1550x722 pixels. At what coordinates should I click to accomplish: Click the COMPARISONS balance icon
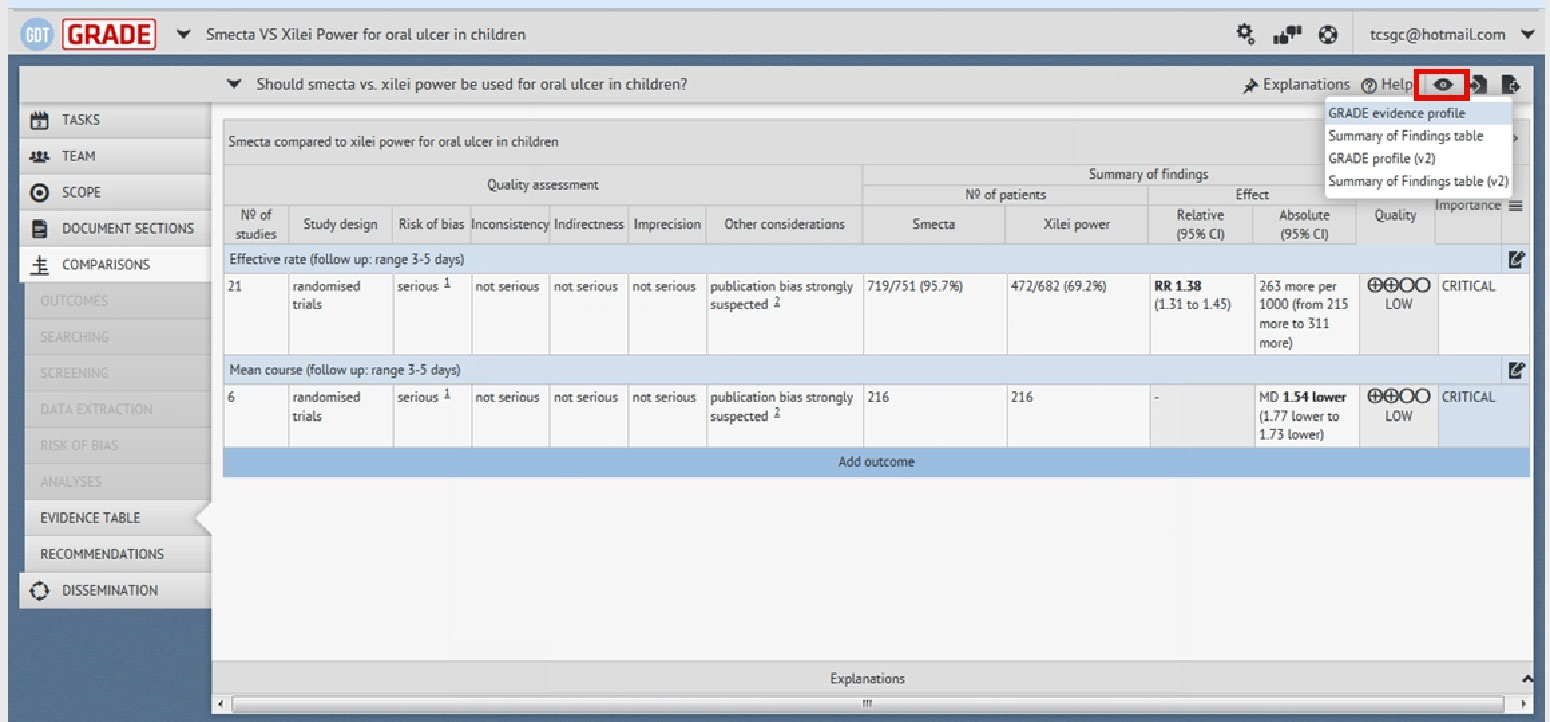tap(40, 265)
